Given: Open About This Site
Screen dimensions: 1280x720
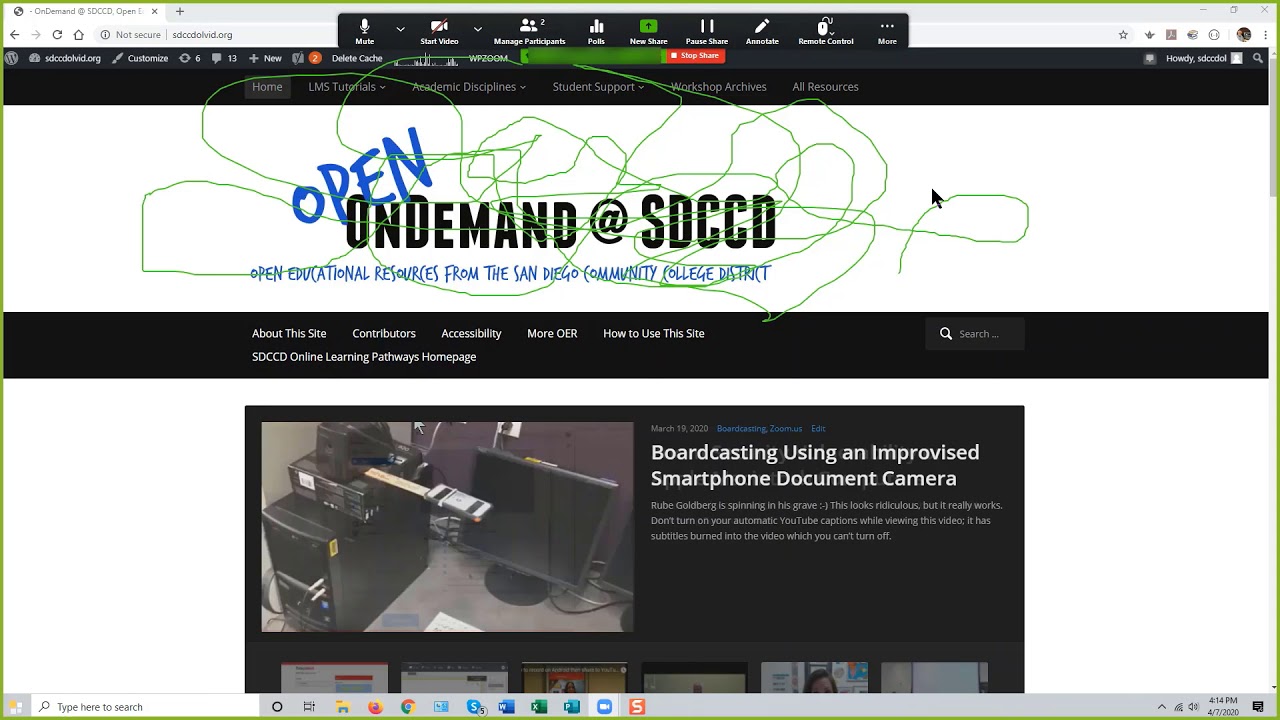Looking at the screenshot, I should click(289, 333).
